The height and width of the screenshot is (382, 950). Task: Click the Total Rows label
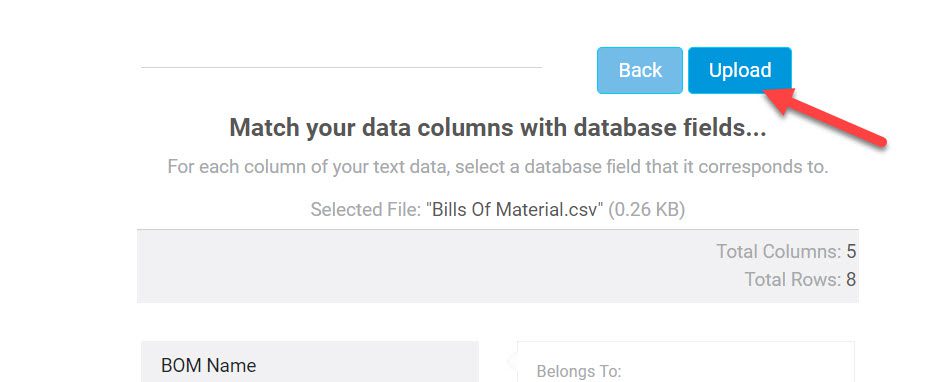pos(792,279)
